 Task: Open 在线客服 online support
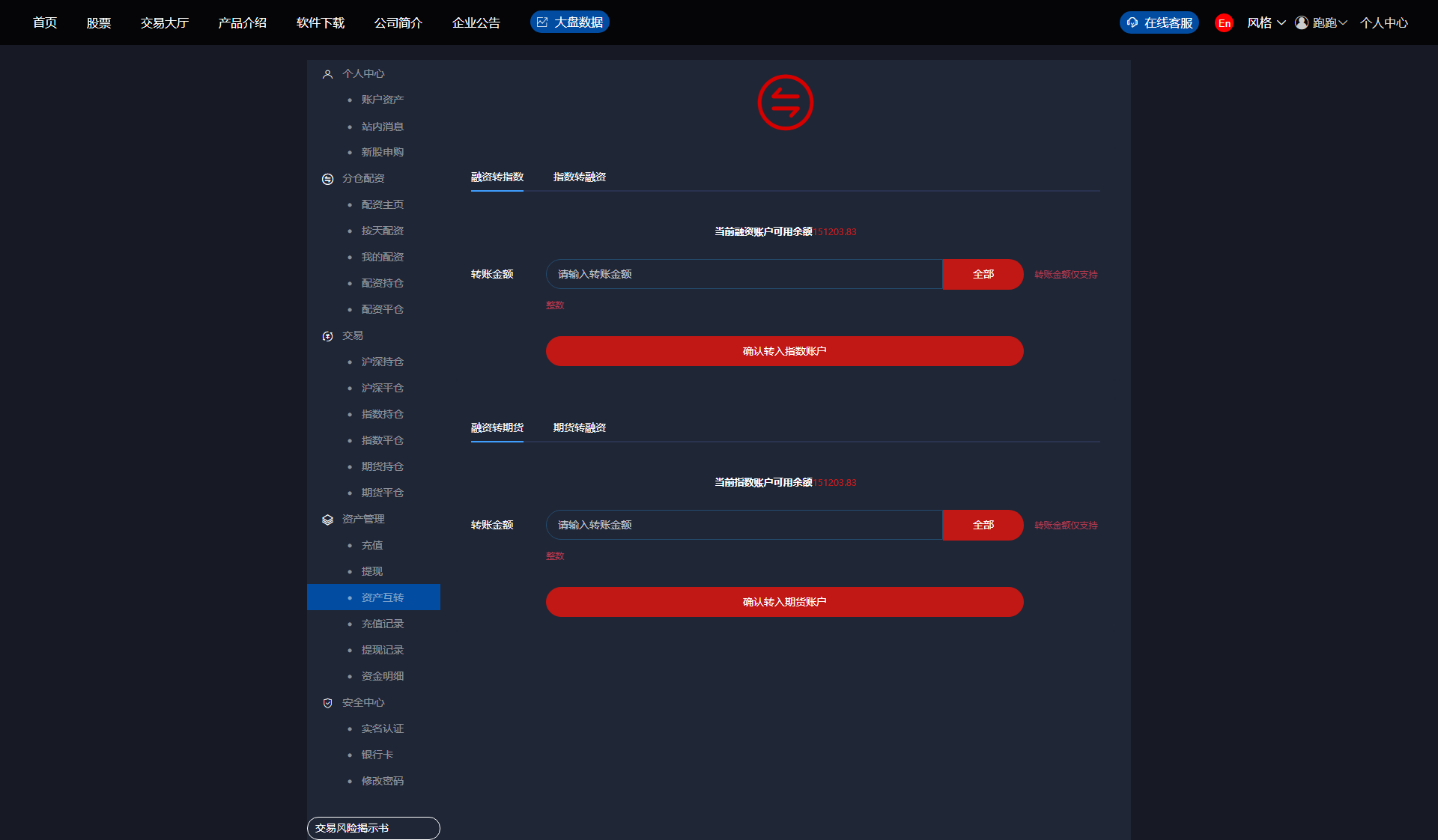coord(1159,23)
